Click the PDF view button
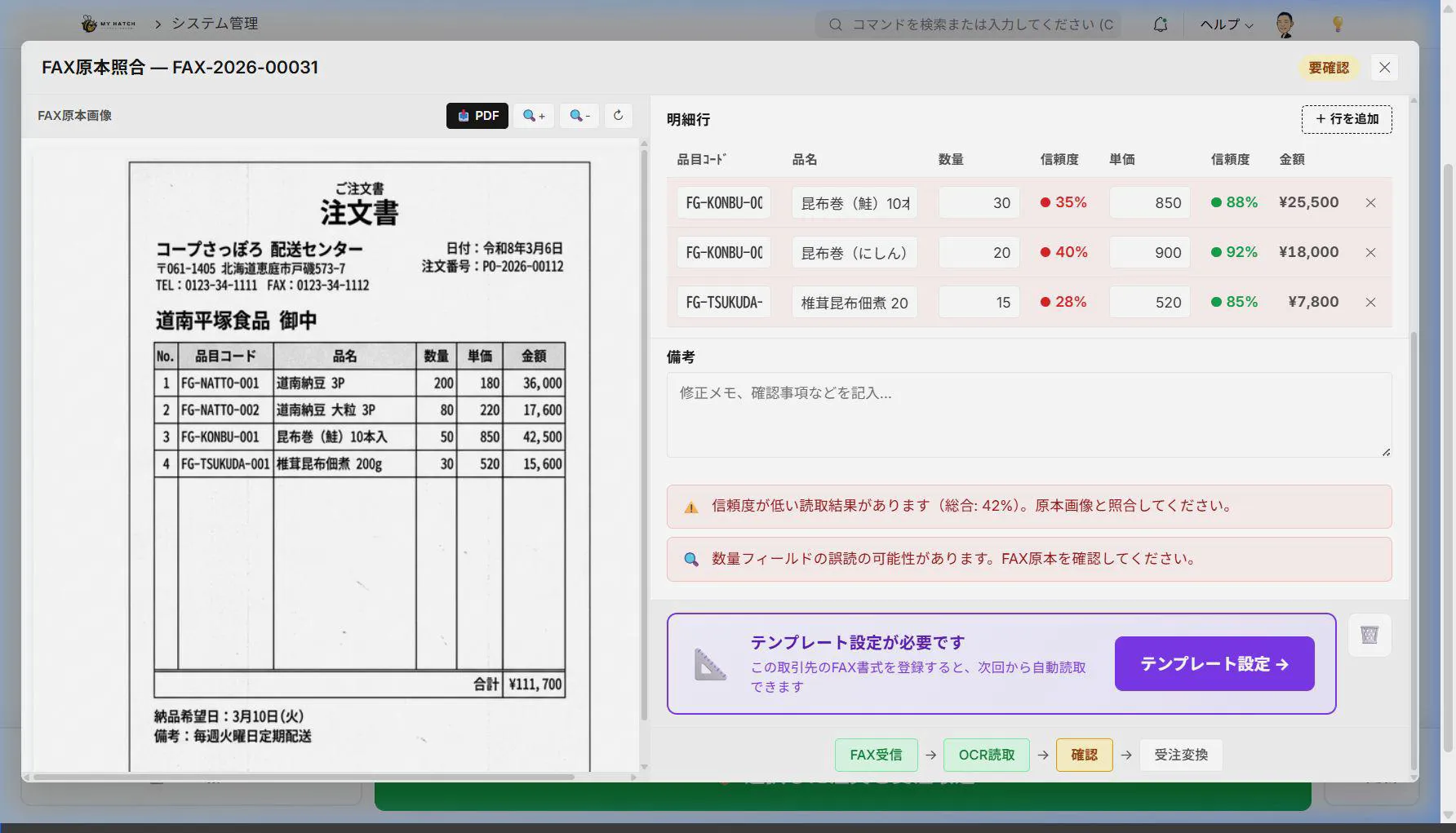Image resolution: width=1456 pixels, height=833 pixels. click(x=477, y=116)
